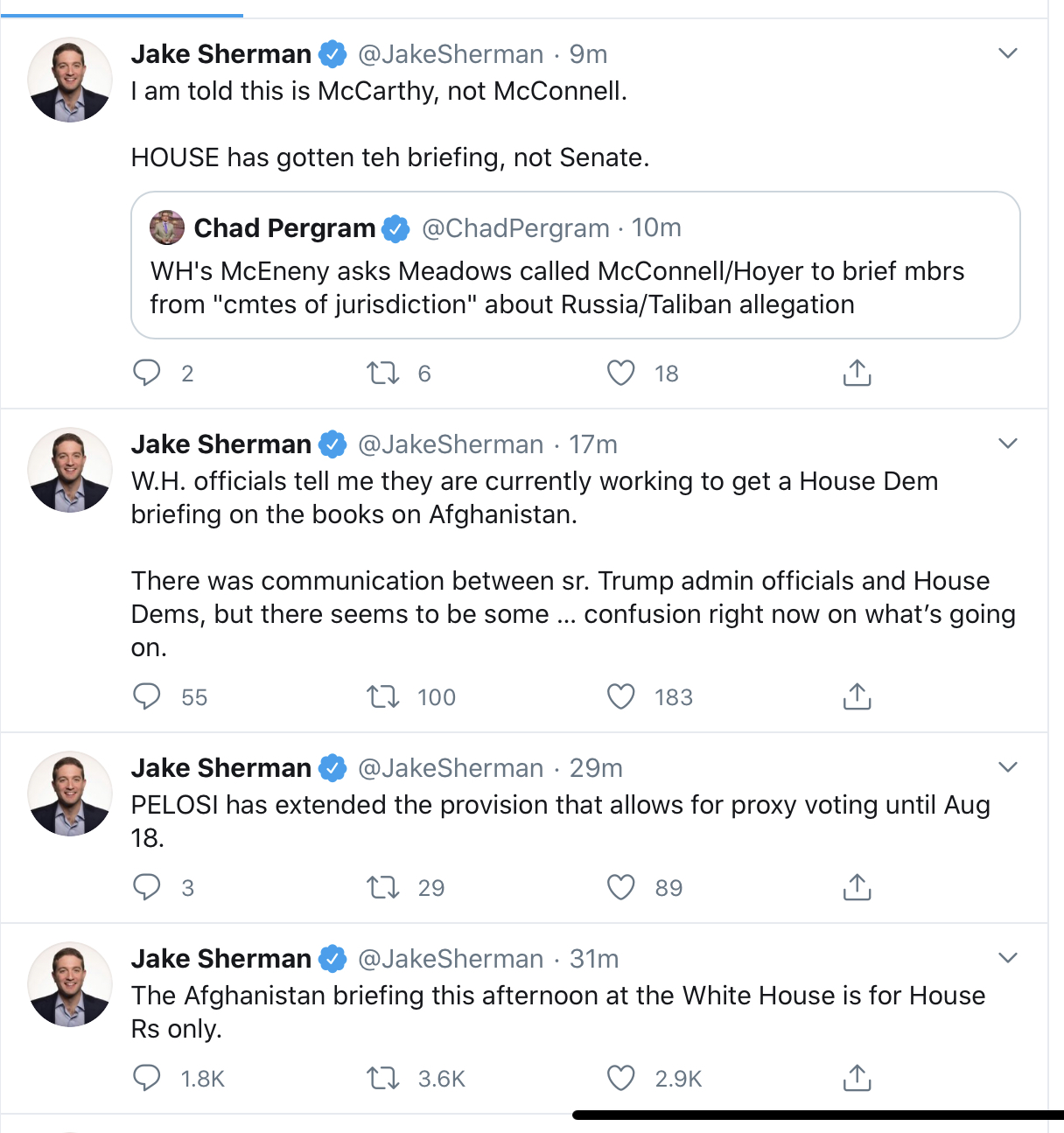Screen dimensions: 1064x1133
Task: Reply to the McCarthy not McConnell tweet
Action: tap(147, 374)
